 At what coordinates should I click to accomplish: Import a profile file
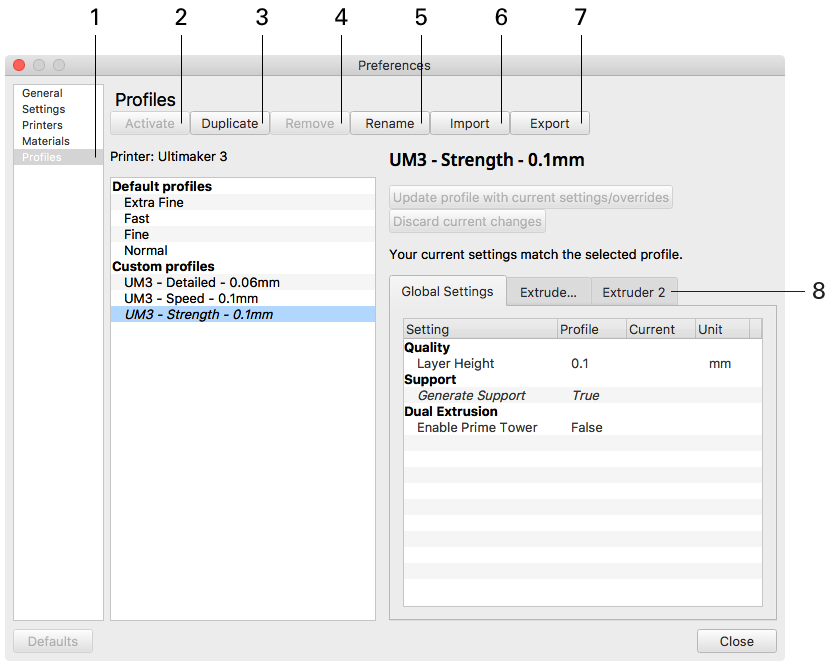coord(469,123)
